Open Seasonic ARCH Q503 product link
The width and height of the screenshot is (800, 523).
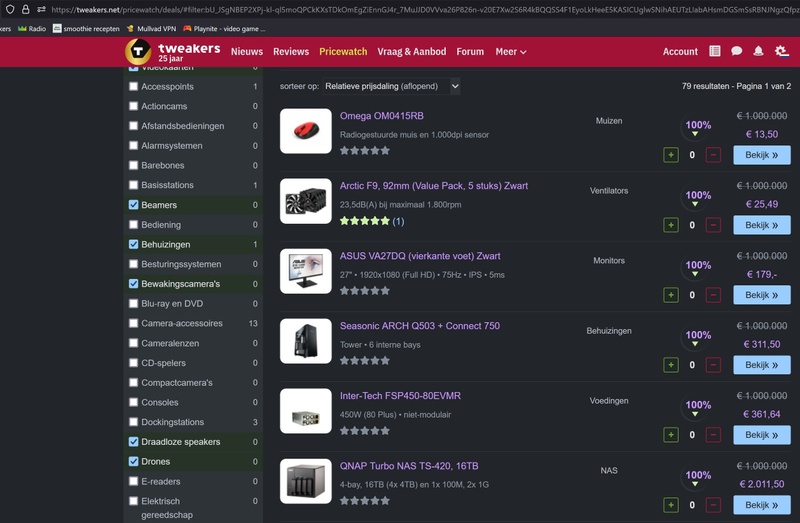420,326
